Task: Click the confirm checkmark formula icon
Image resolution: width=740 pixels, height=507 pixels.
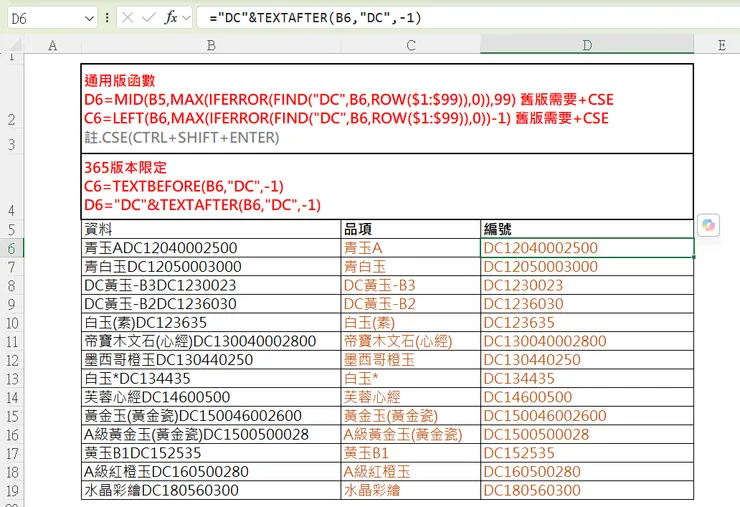Action: click(149, 18)
